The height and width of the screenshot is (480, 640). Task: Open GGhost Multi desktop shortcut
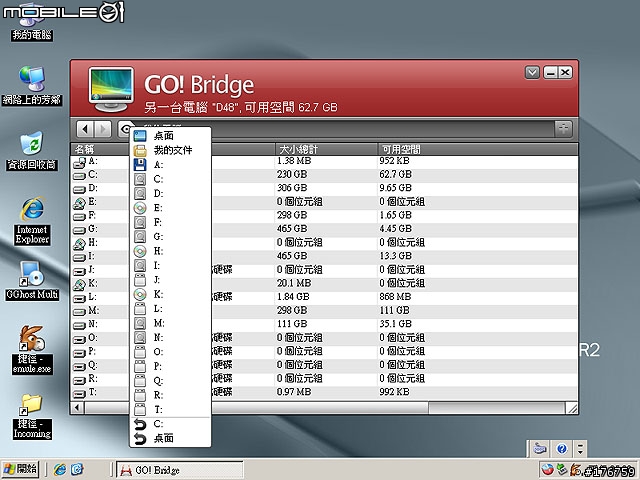(x=32, y=281)
